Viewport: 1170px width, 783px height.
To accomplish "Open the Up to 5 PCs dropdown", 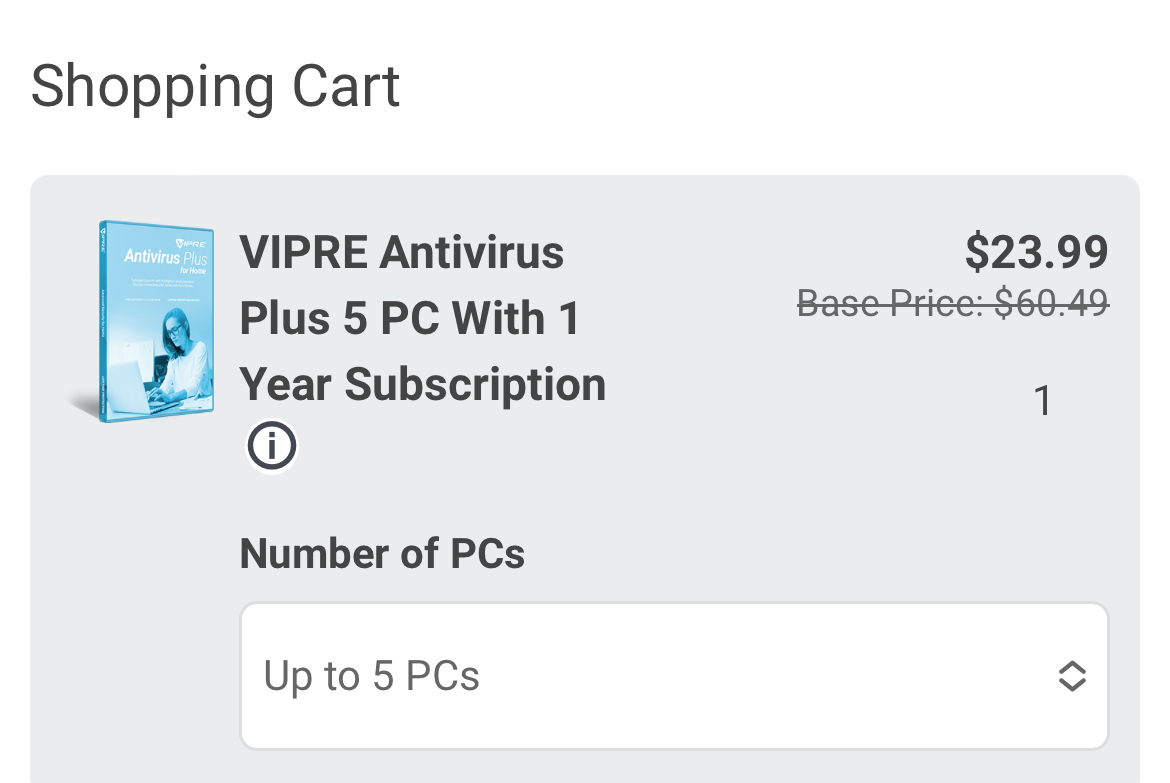I will [673, 676].
